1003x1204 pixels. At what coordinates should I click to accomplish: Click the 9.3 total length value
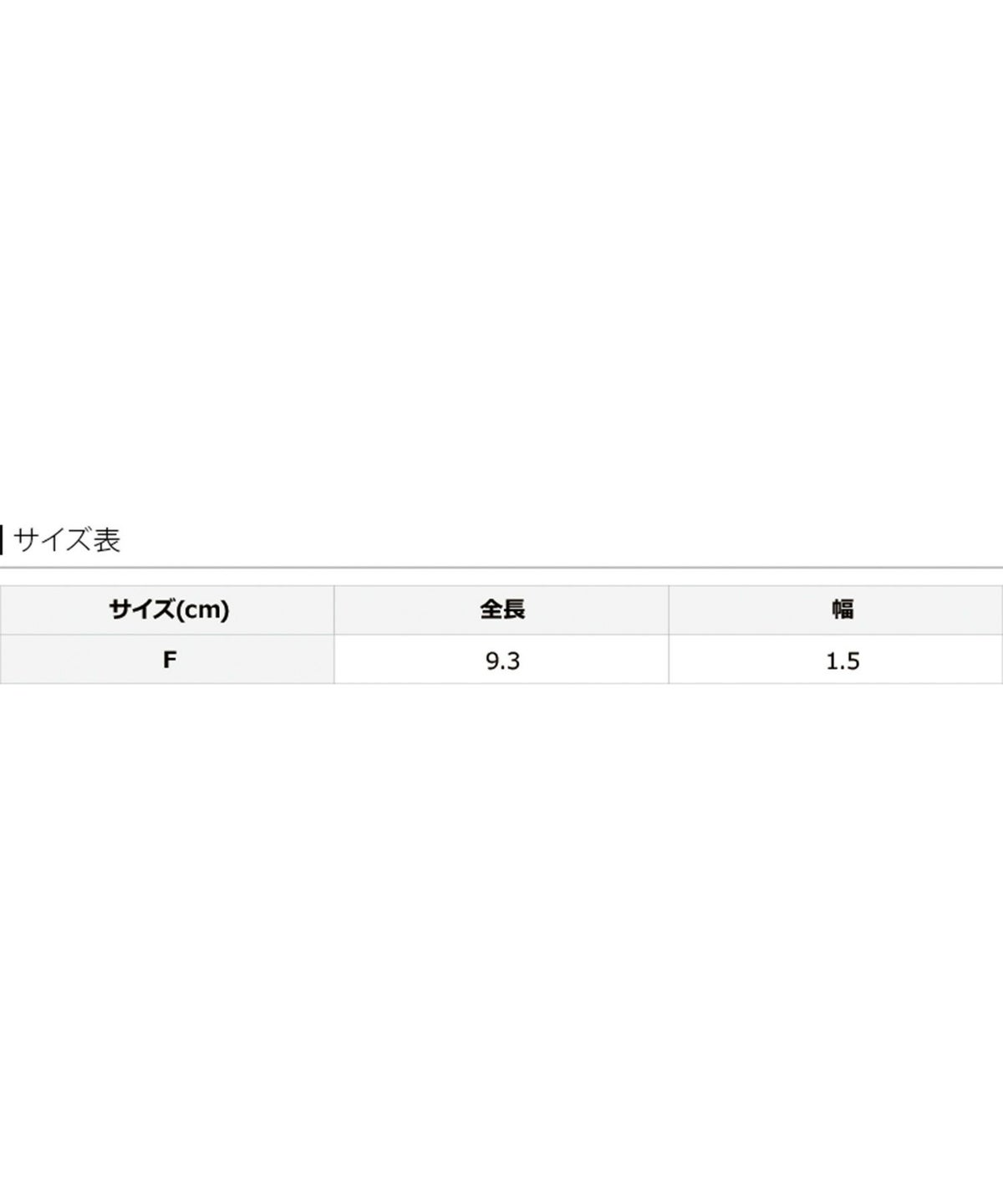tap(501, 660)
